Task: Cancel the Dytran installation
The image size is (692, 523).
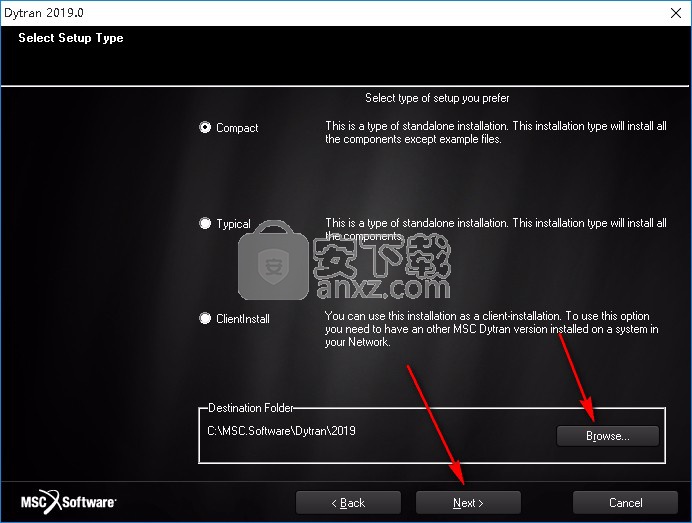Action: click(625, 503)
